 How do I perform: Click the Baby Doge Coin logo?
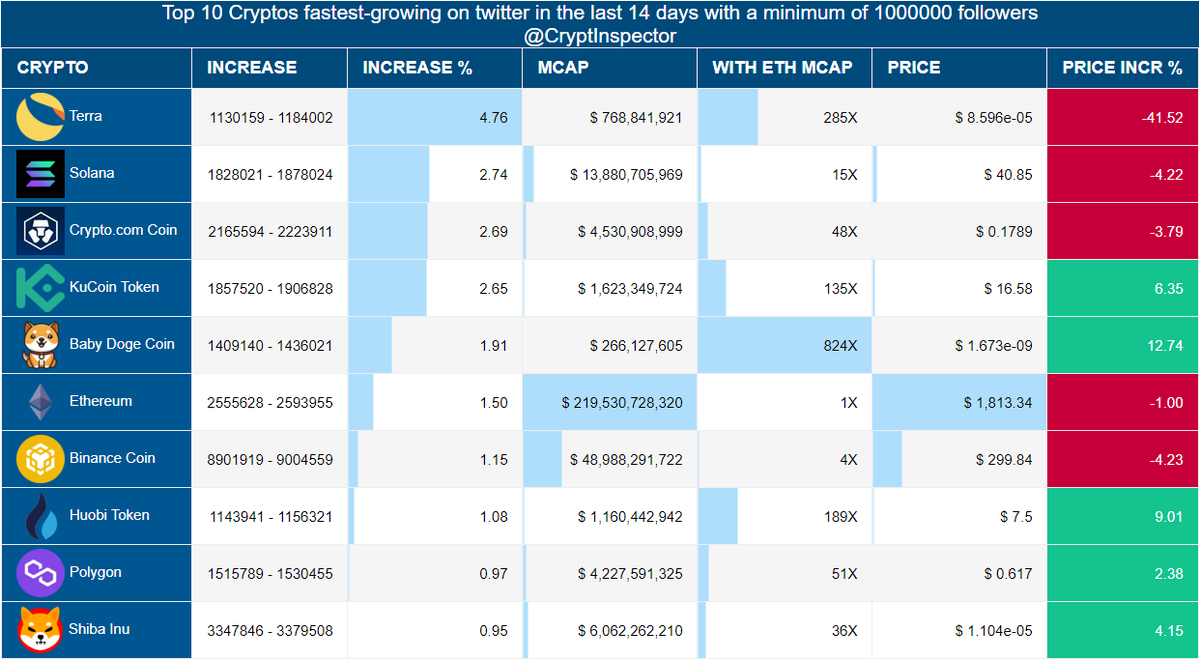[x=41, y=345]
